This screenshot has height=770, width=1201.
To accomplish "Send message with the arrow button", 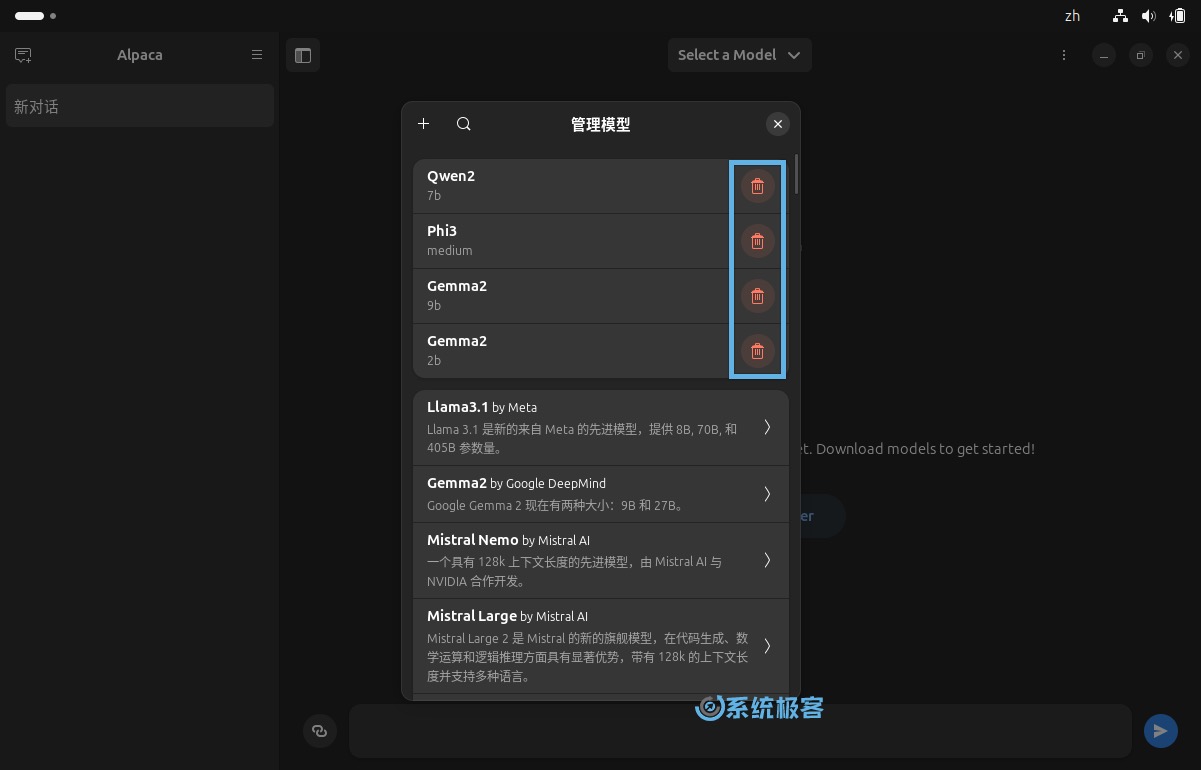I will coord(1160,731).
